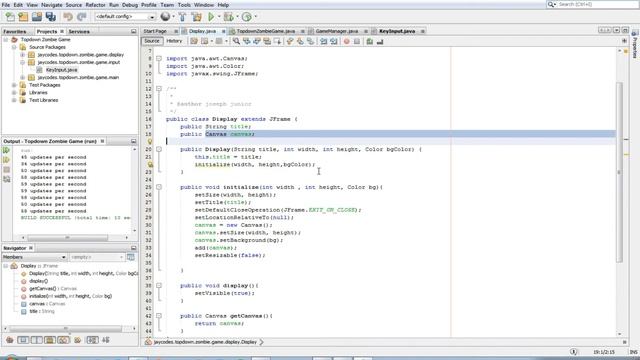The width and height of the screenshot is (640, 360).
Task: Toggle Show Inherited Members navigator filter
Action: [10, 340]
